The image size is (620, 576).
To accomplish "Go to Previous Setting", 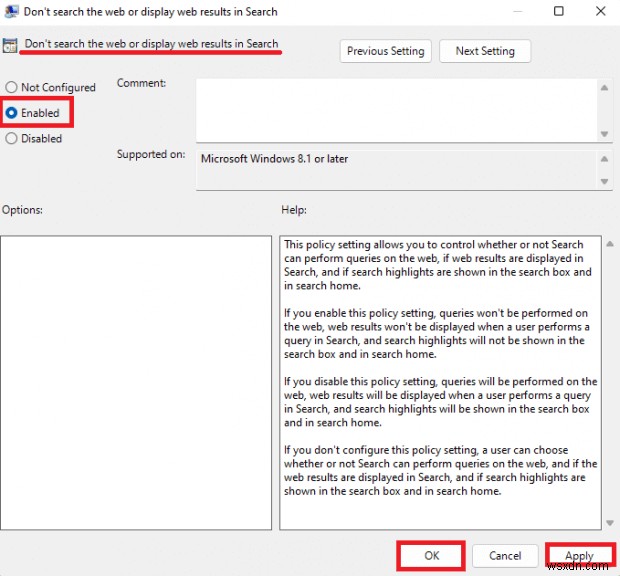I will (x=386, y=51).
